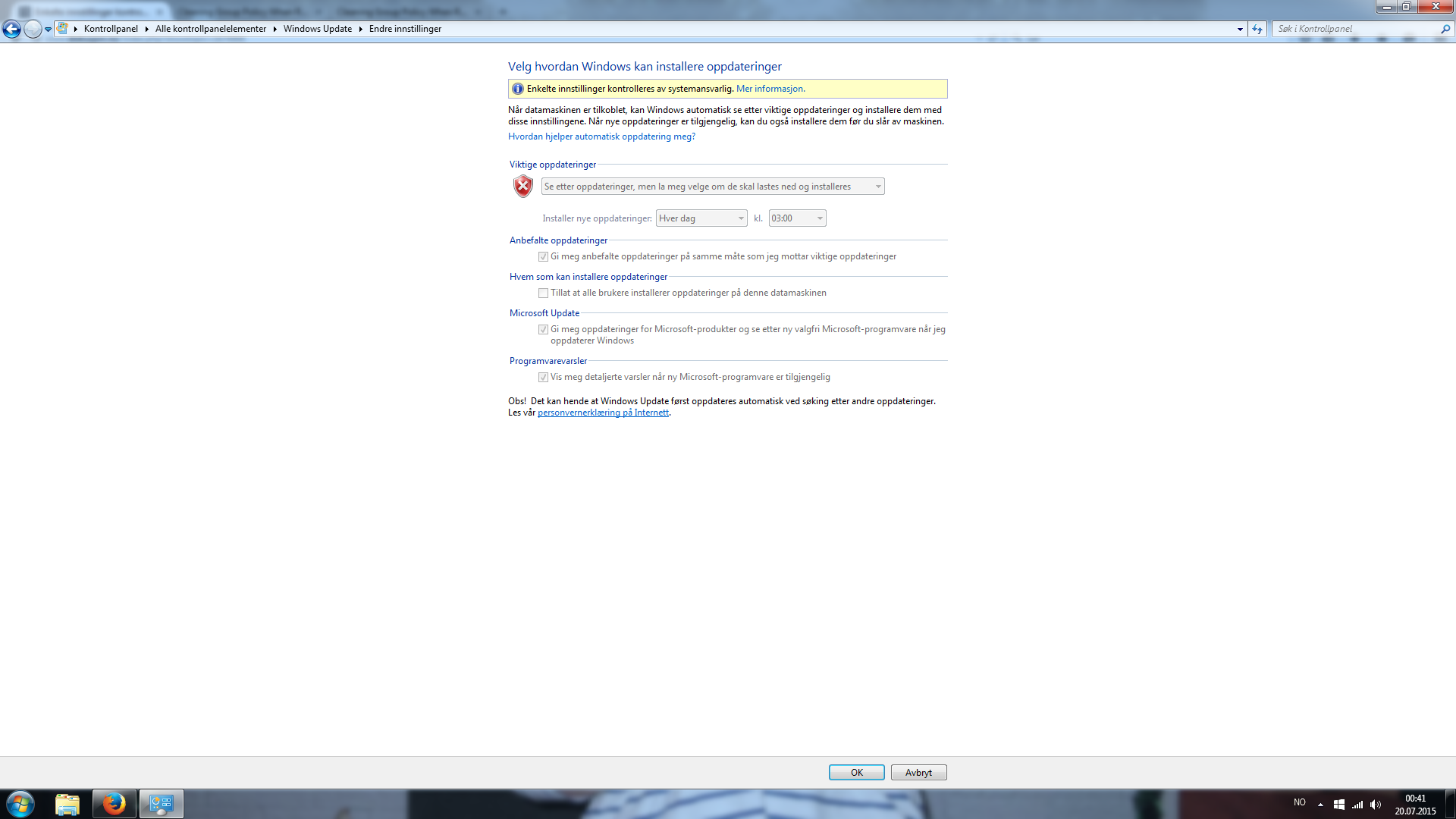Image resolution: width=1456 pixels, height=819 pixels.
Task: Click the Microsoft Update section header
Action: pyautogui.click(x=544, y=313)
